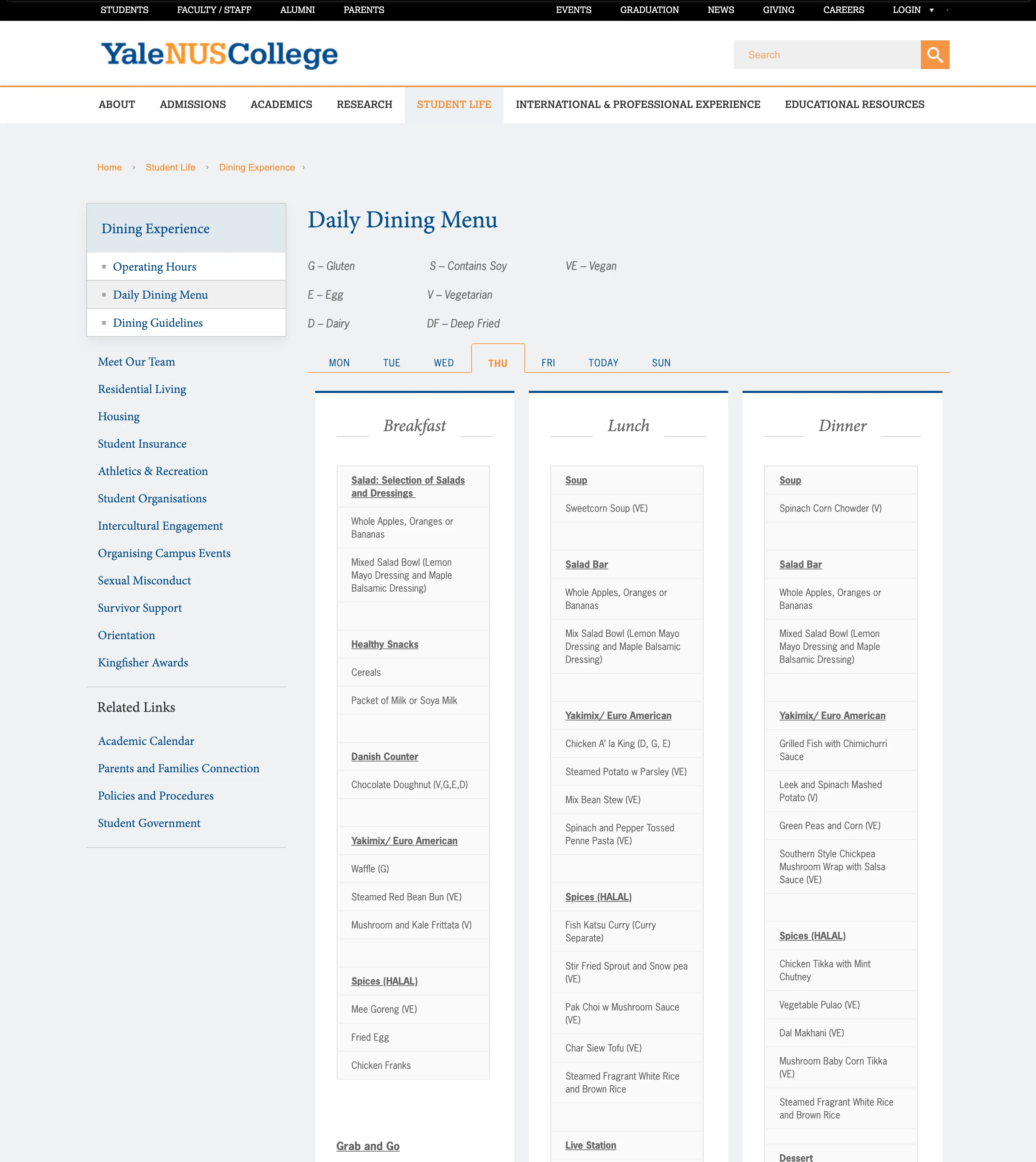Open the Operating Hours page

154,266
